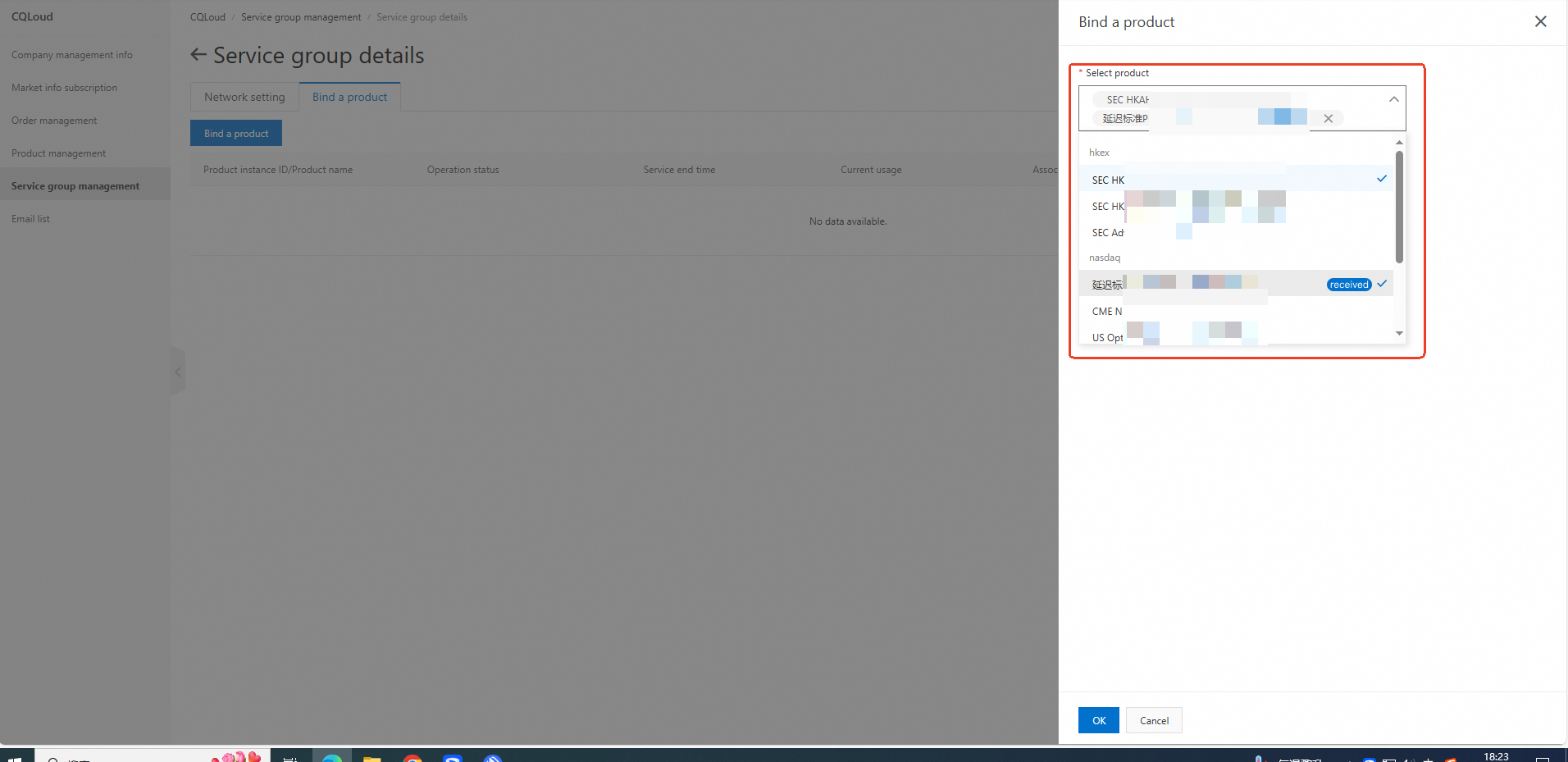Click the Current usage column header
Screen dimensions: 1568x762
(871, 170)
